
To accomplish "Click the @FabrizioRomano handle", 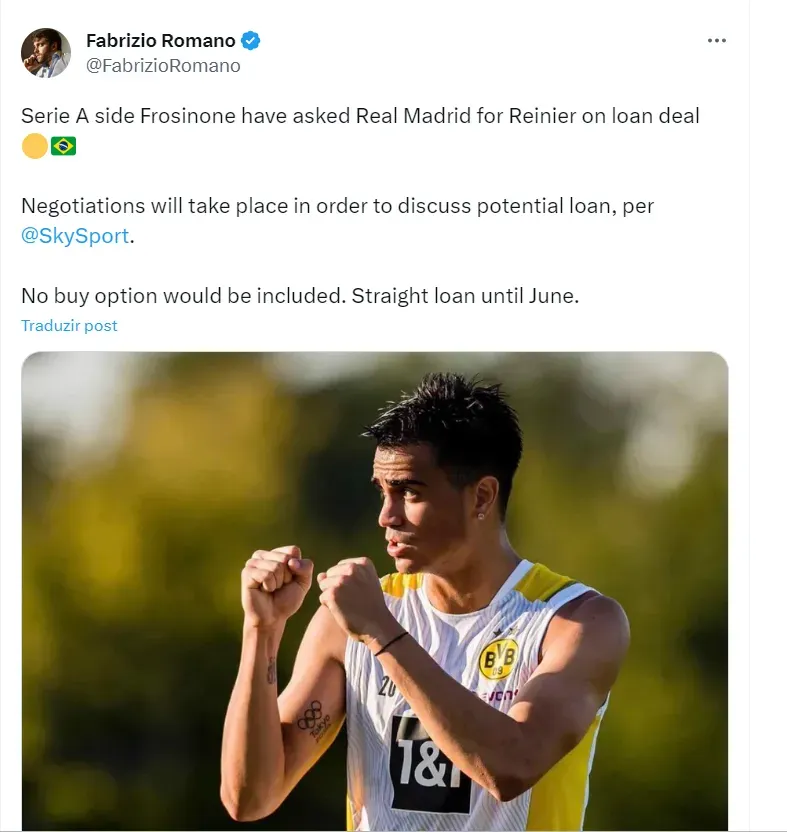I will pos(163,66).
